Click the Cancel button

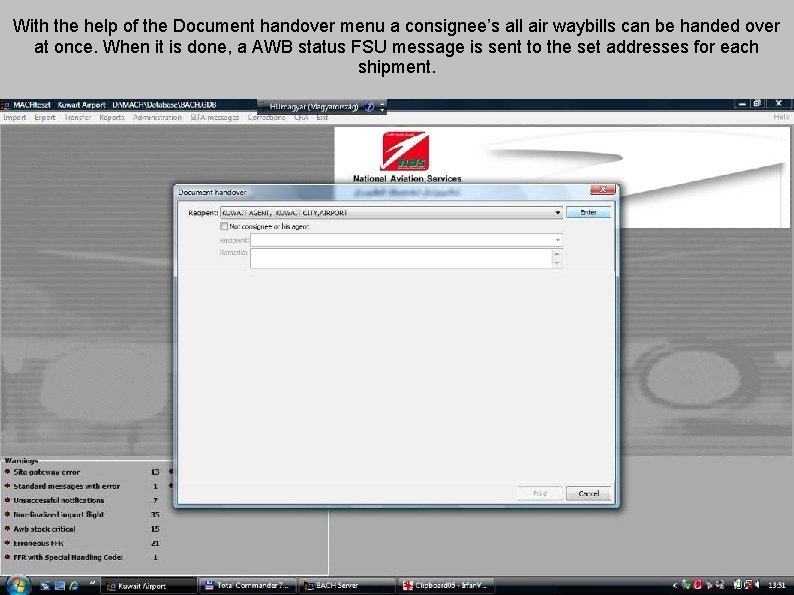pos(588,493)
